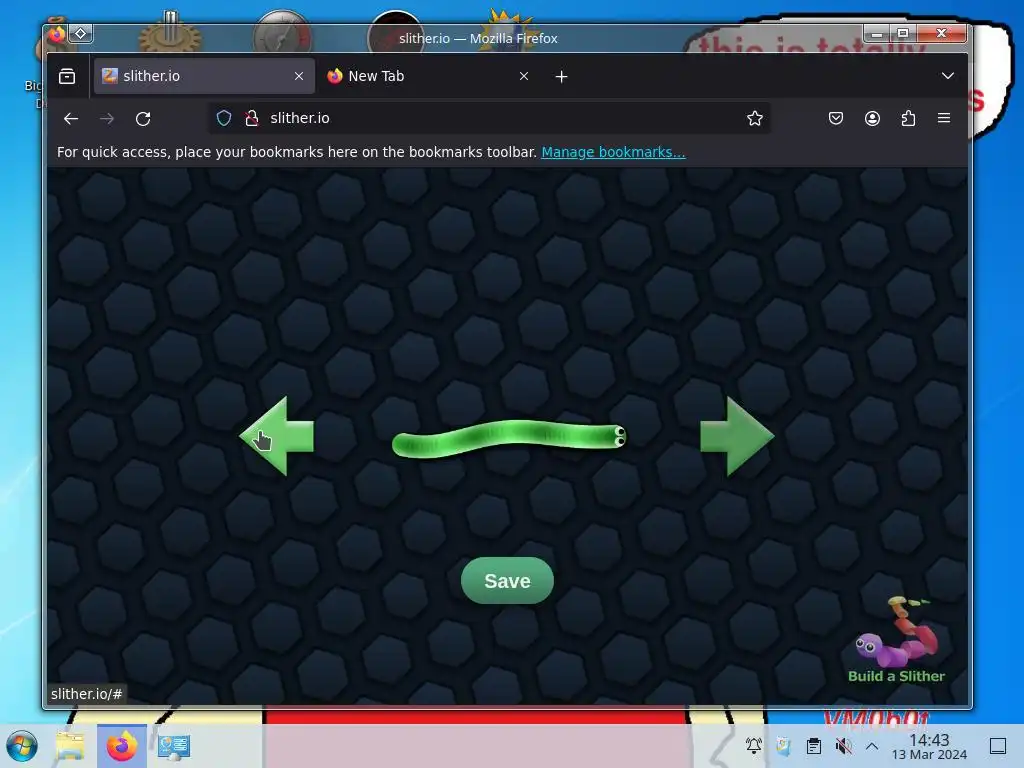Save page to Pocket
This screenshot has width=1024, height=768.
[x=836, y=118]
